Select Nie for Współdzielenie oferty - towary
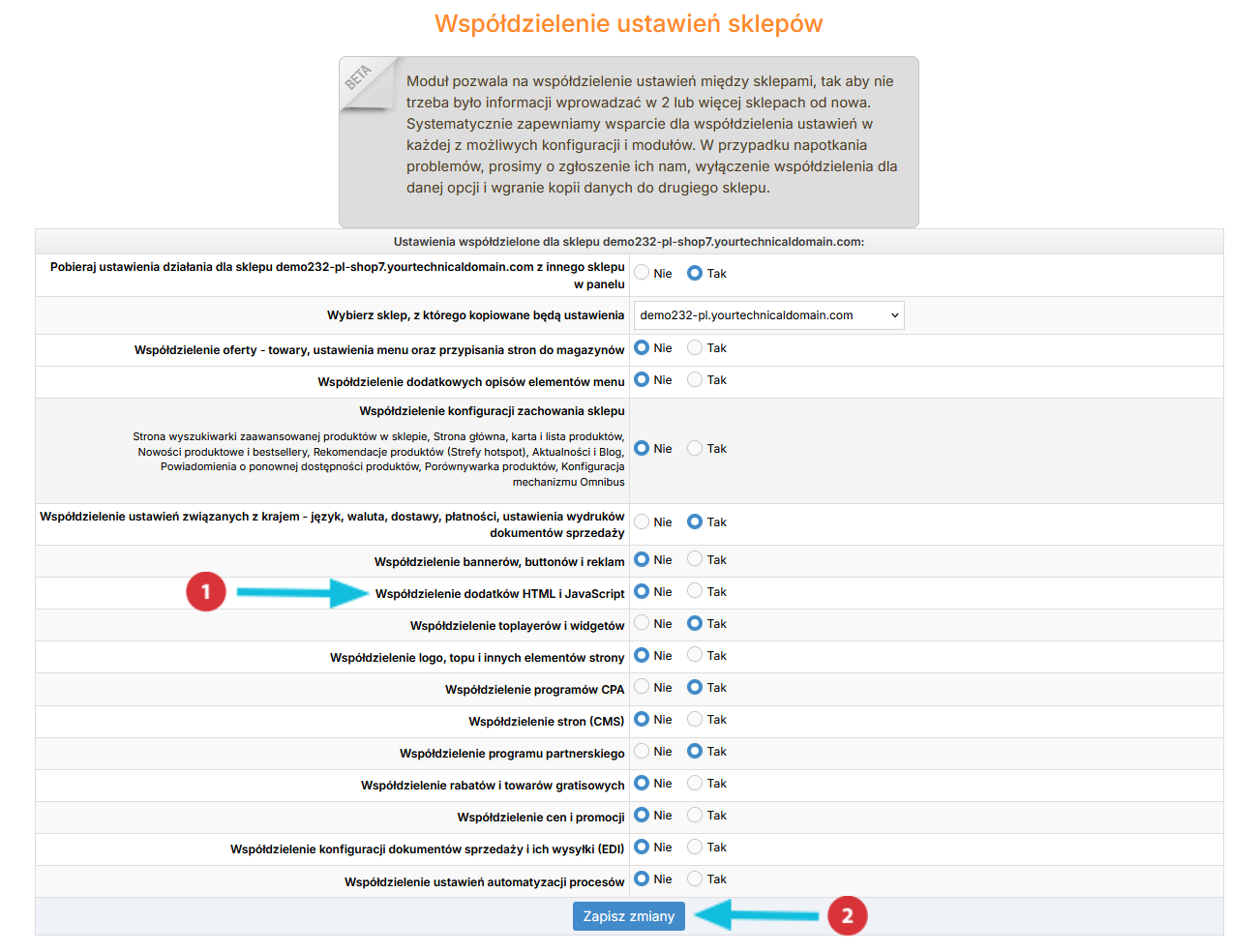This screenshot has width=1259, height=952. (642, 347)
